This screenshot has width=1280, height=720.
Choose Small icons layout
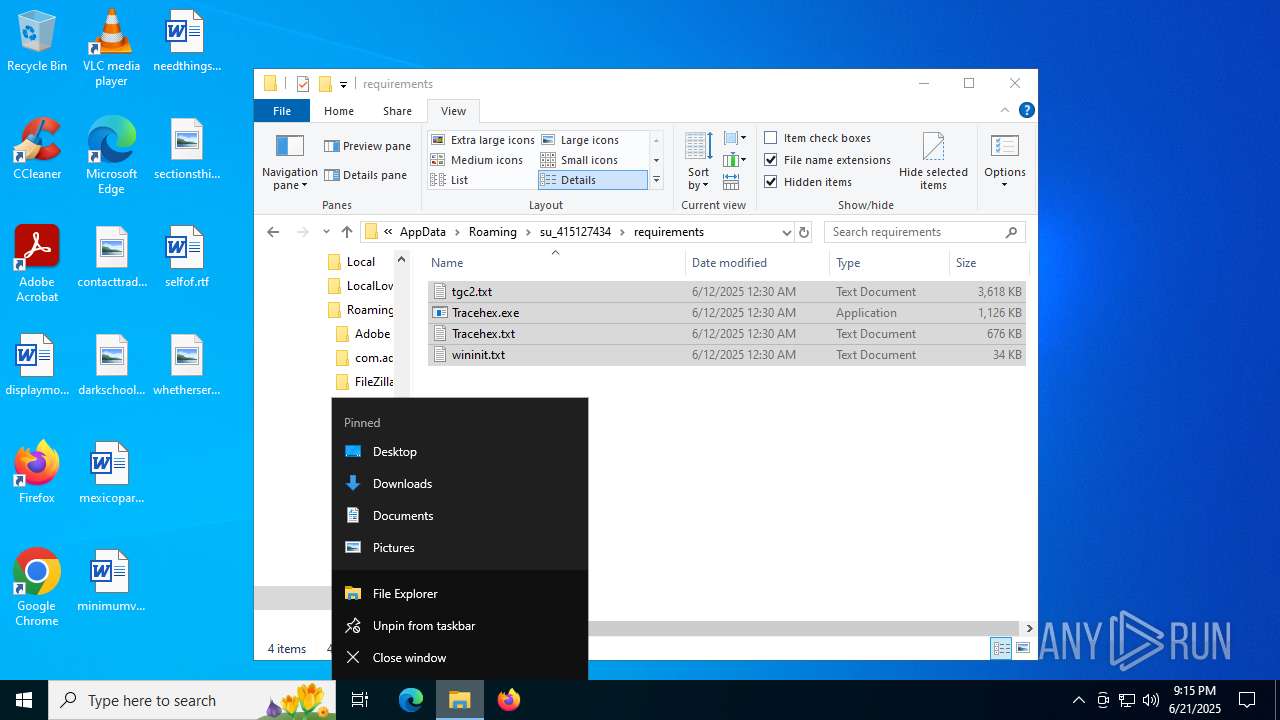pos(579,160)
